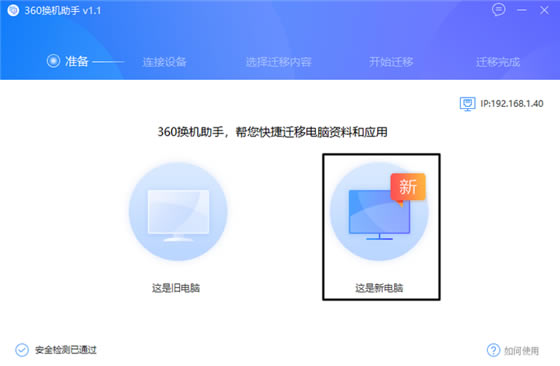Close the 360换机助手 window

544,10
